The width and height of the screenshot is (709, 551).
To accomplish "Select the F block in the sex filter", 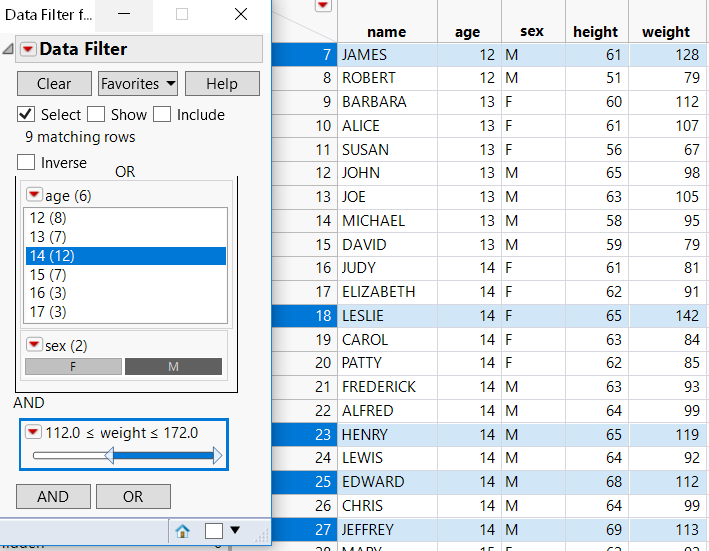I will [73, 367].
